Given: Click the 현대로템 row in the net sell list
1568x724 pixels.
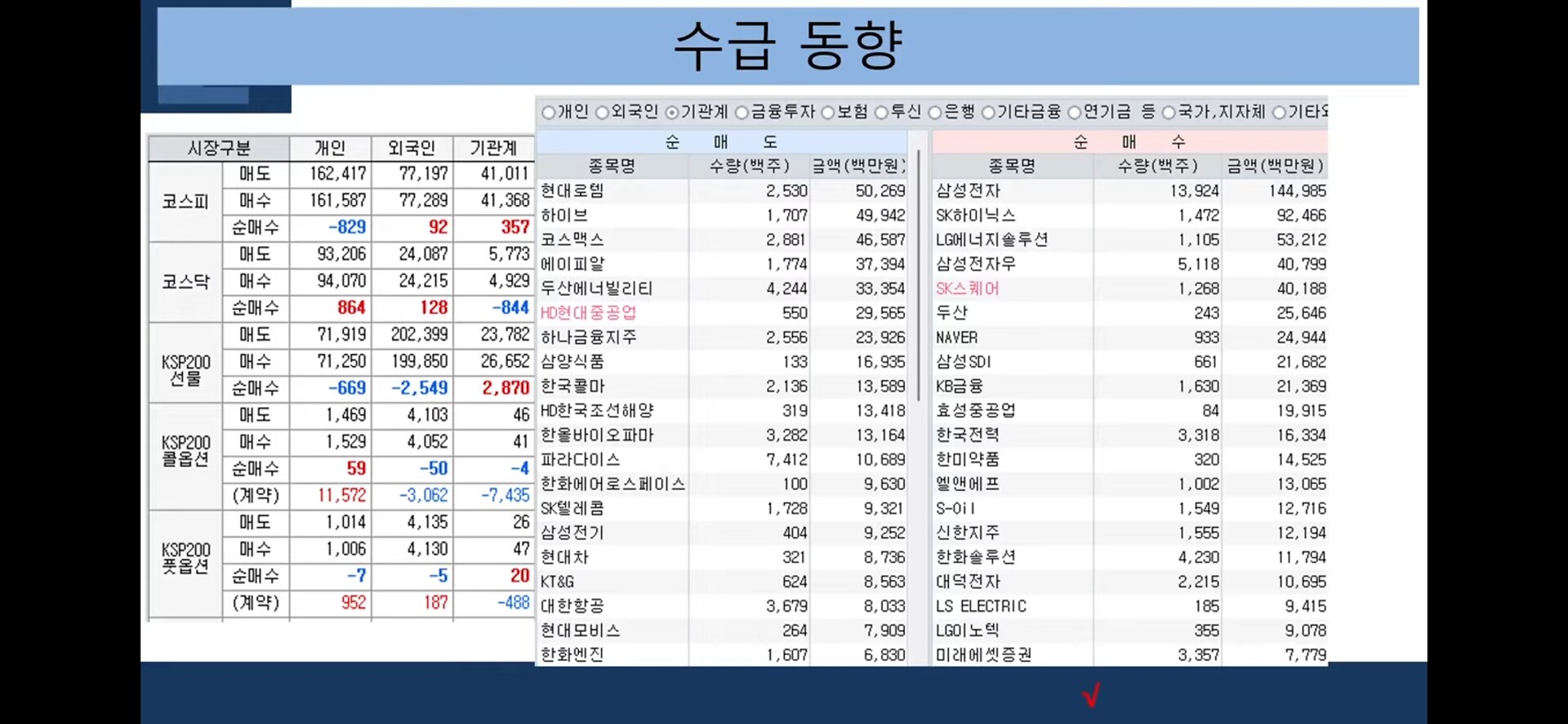Looking at the screenshot, I should pyautogui.click(x=722, y=190).
